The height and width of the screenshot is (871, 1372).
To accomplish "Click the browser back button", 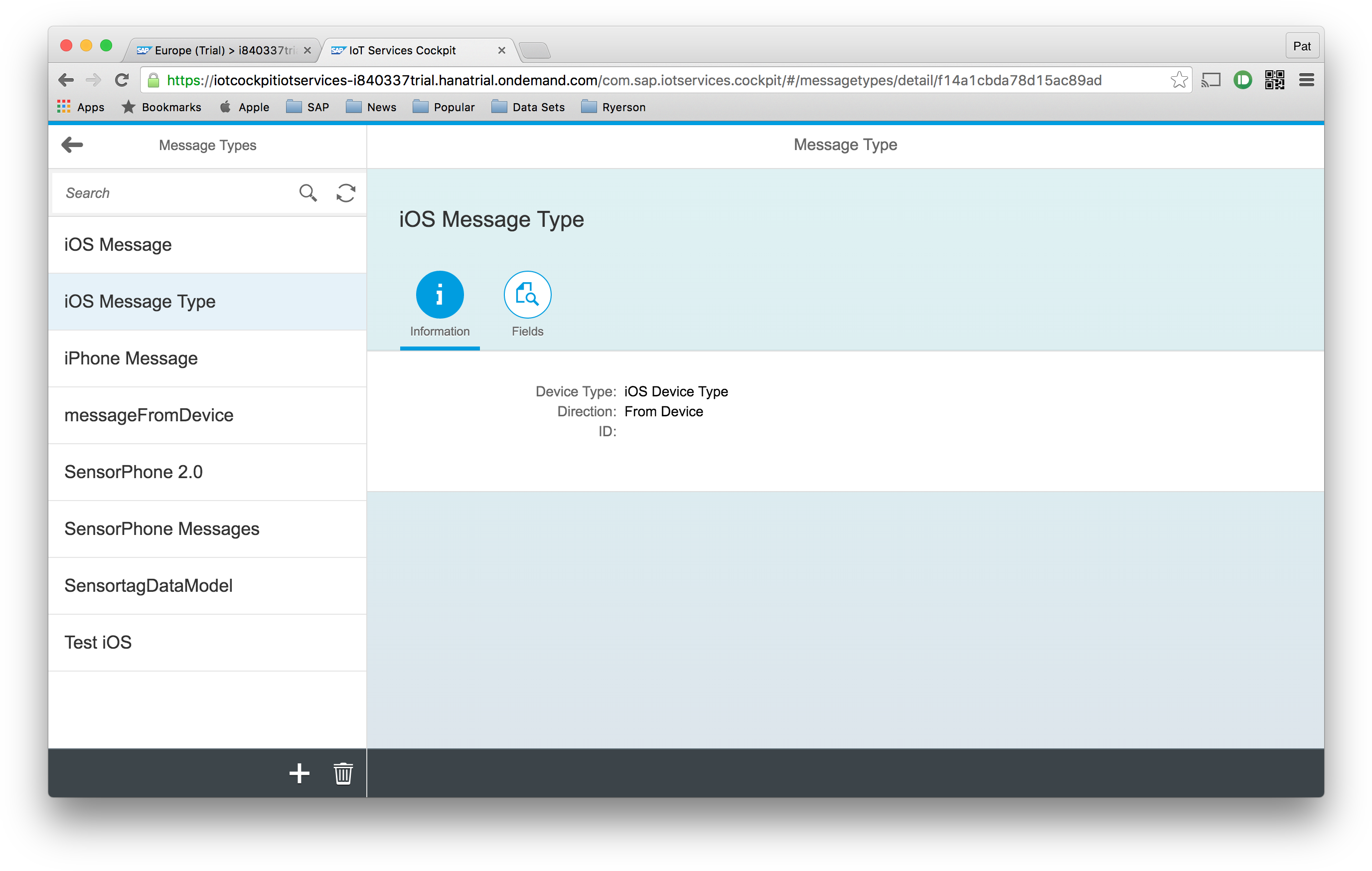I will point(66,80).
